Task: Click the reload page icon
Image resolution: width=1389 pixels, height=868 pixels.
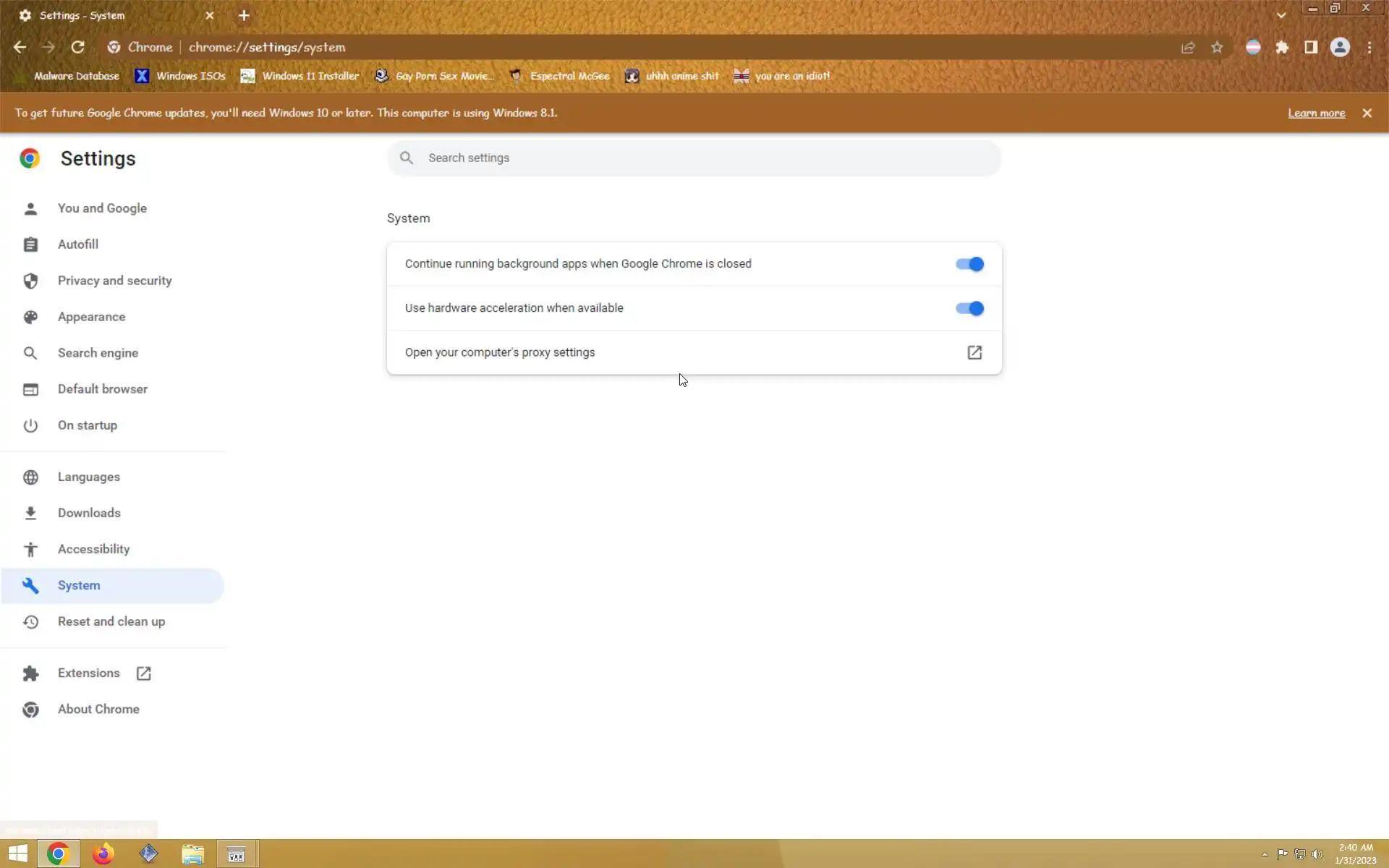Action: pyautogui.click(x=77, y=47)
